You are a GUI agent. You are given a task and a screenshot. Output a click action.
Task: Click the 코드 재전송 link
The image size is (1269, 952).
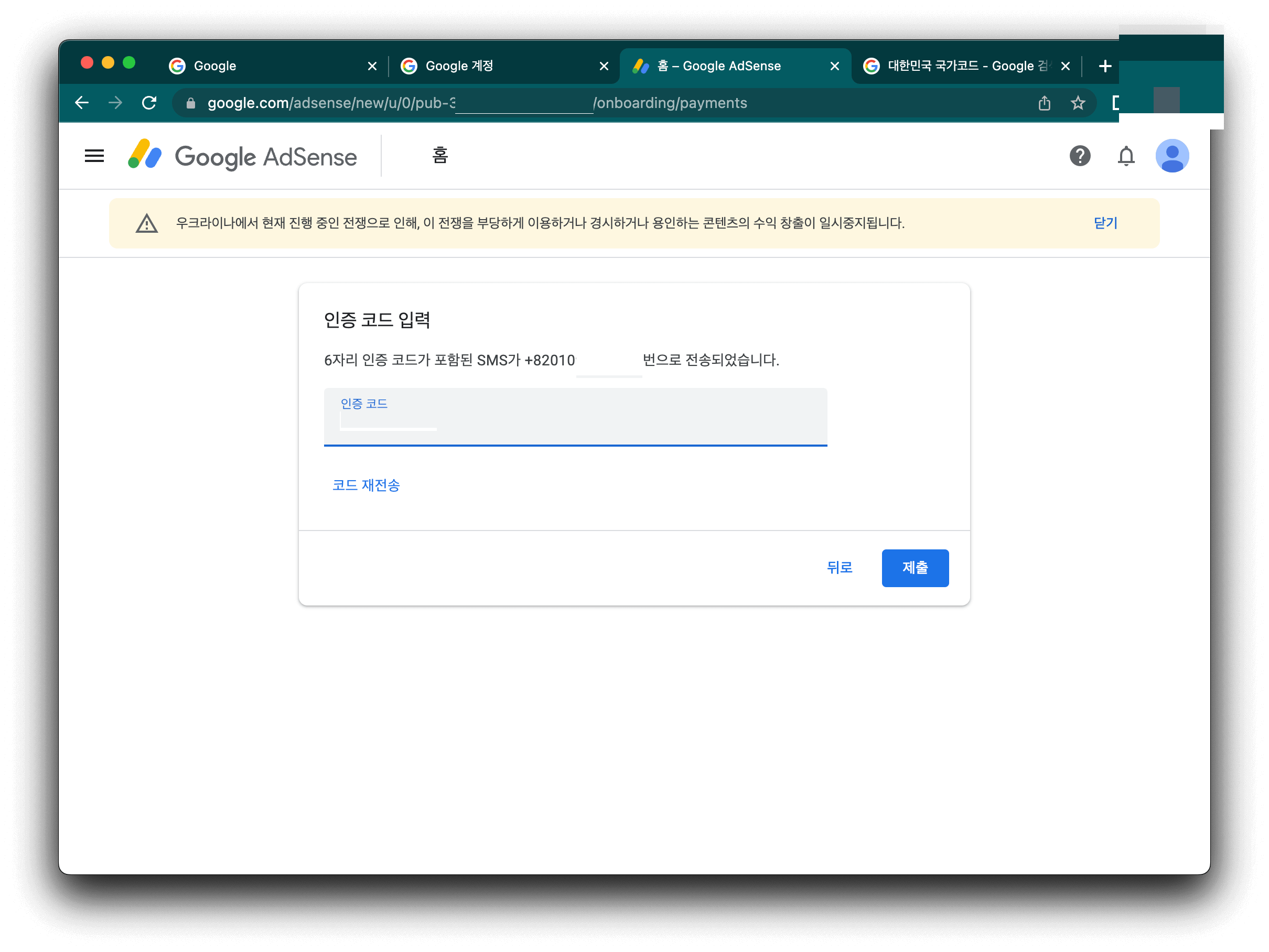(366, 485)
